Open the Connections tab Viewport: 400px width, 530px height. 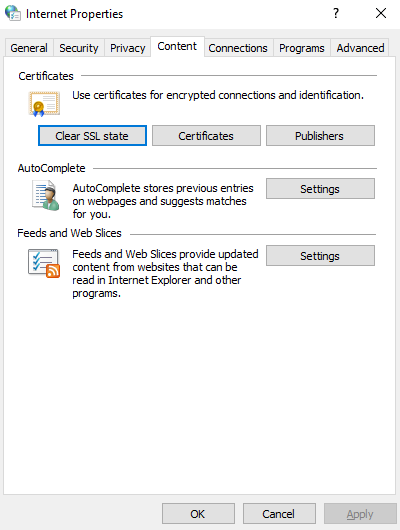(x=238, y=48)
